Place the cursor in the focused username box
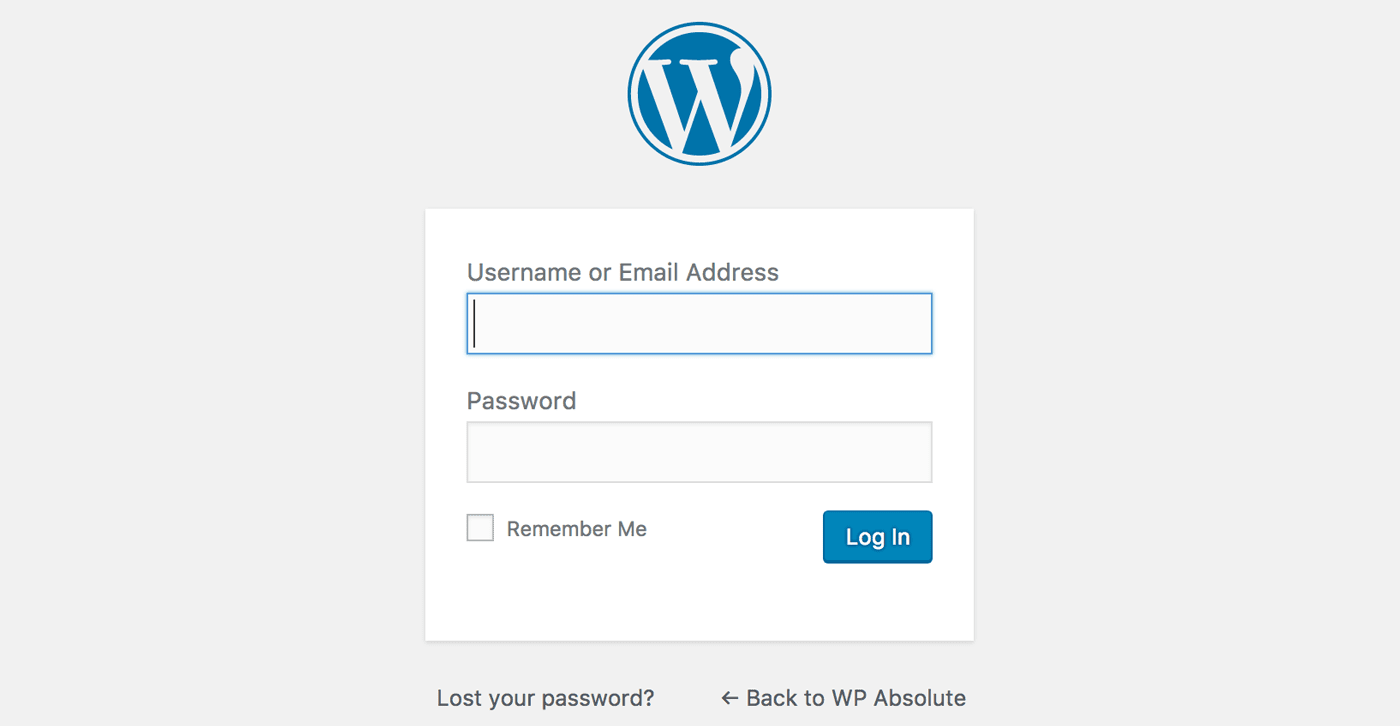The height and width of the screenshot is (726, 1400). (x=699, y=323)
